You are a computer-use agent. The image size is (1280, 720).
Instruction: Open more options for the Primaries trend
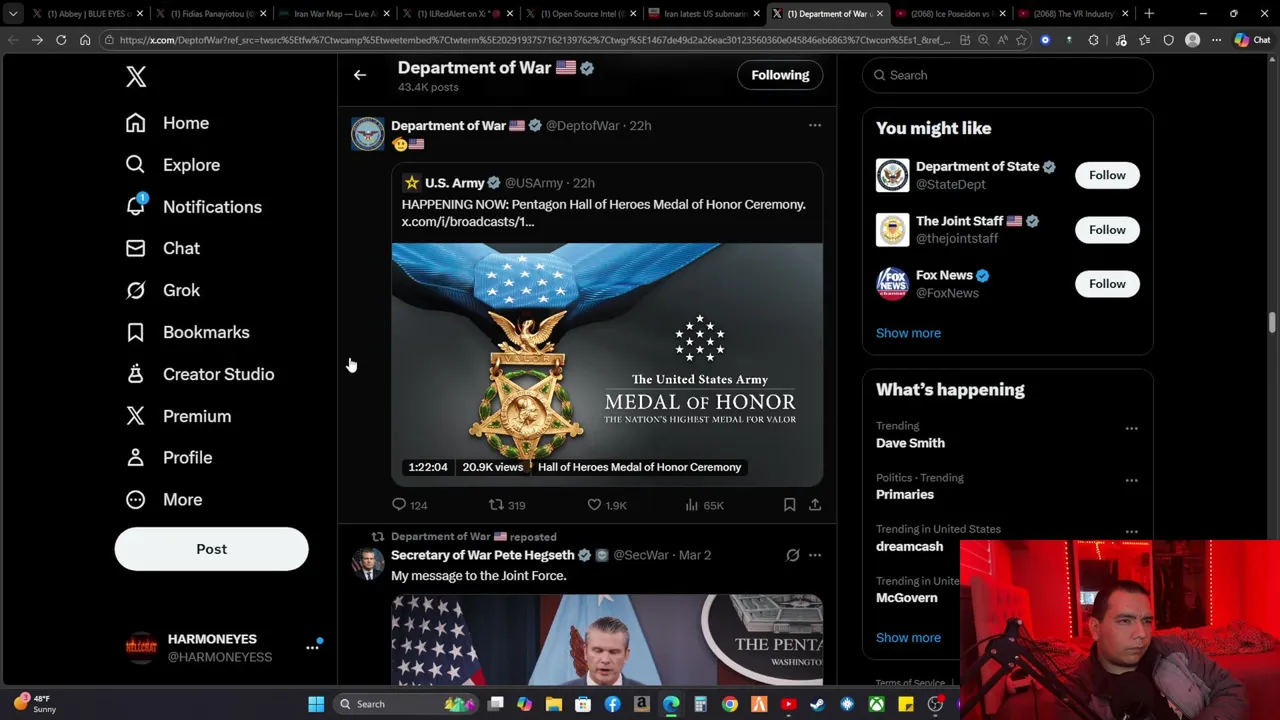tap(1131, 480)
